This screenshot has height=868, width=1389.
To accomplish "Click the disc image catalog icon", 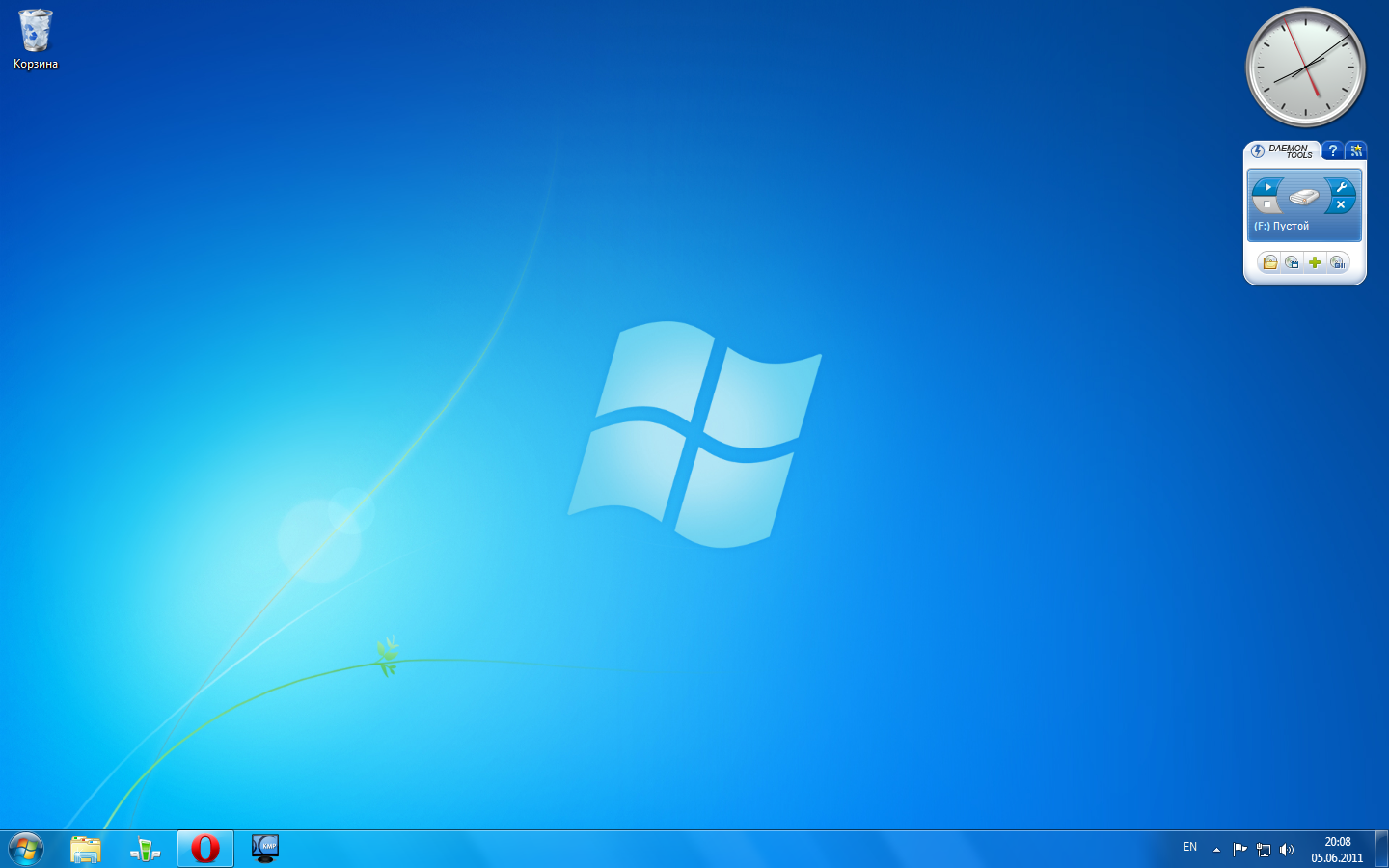I will pyautogui.click(x=1292, y=262).
